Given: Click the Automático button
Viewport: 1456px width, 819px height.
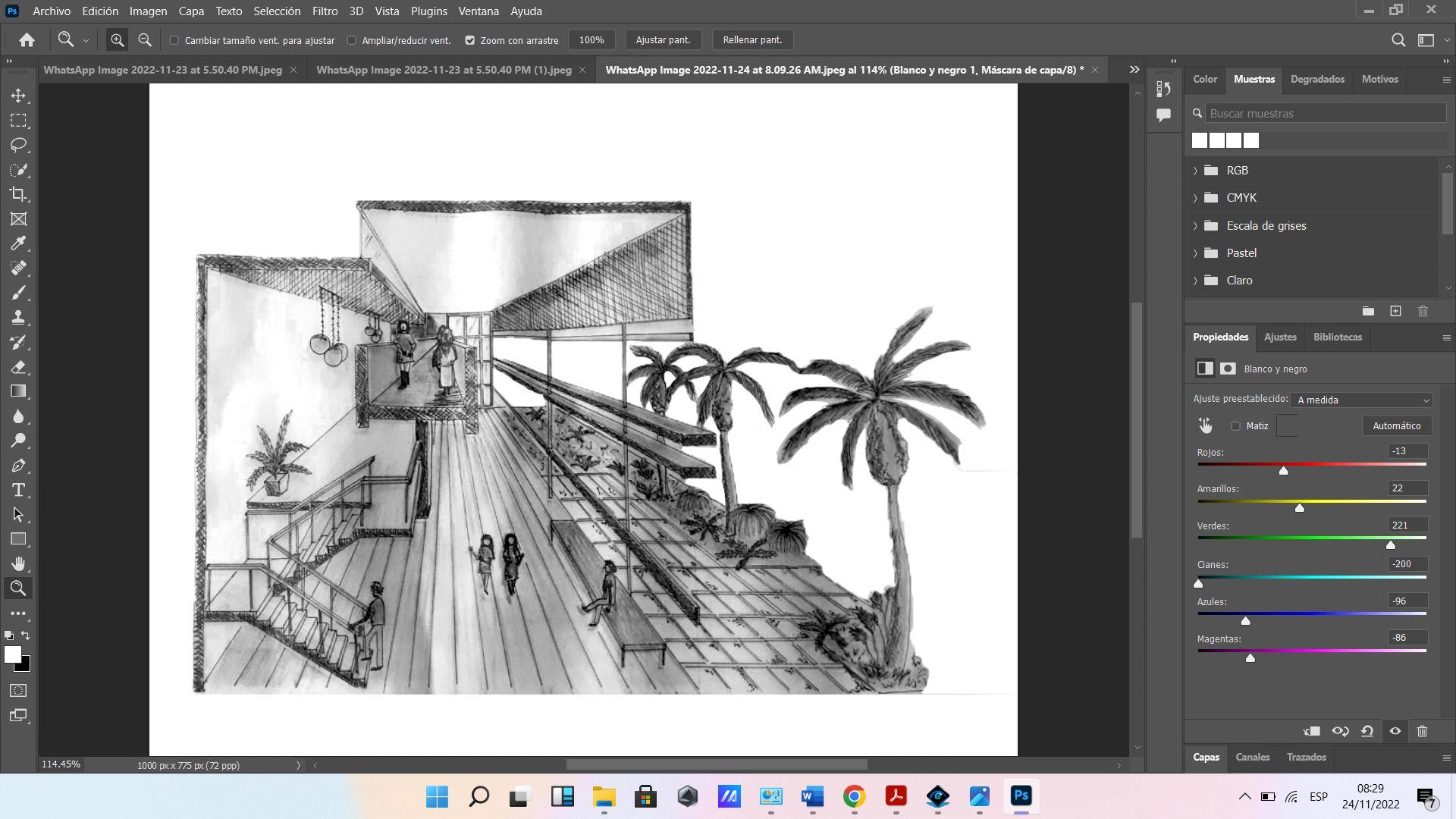Looking at the screenshot, I should (x=1396, y=425).
